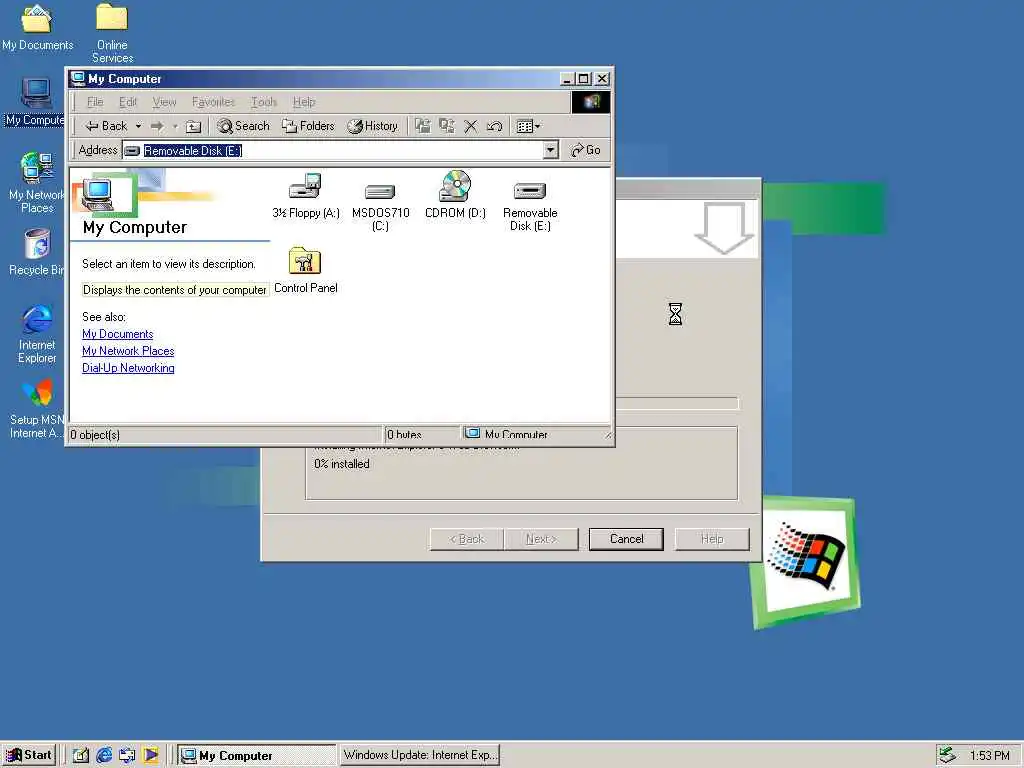Click the Help button in setup wizard
1024x768 pixels.
[x=712, y=539]
